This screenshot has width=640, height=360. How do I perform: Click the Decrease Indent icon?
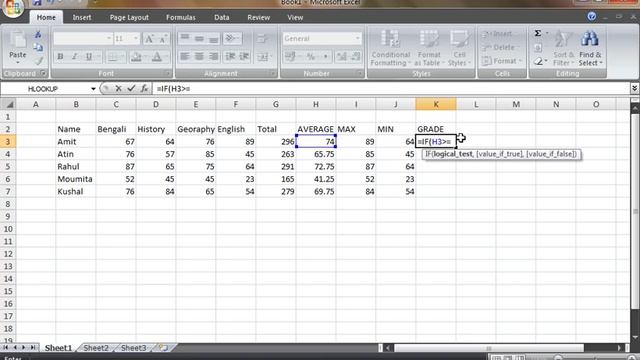pyautogui.click(x=230, y=56)
